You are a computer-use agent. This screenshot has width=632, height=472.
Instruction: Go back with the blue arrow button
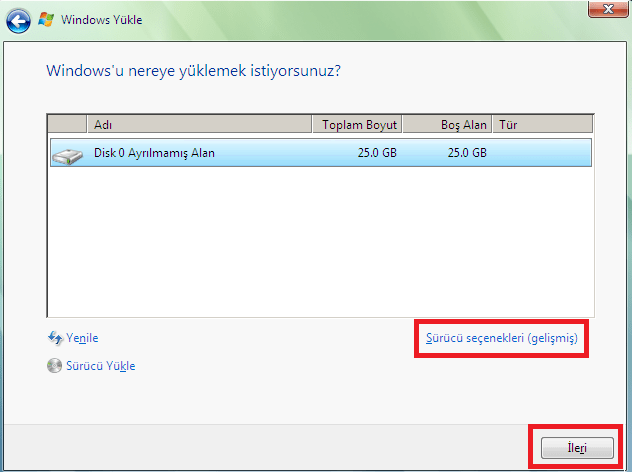tap(18, 21)
